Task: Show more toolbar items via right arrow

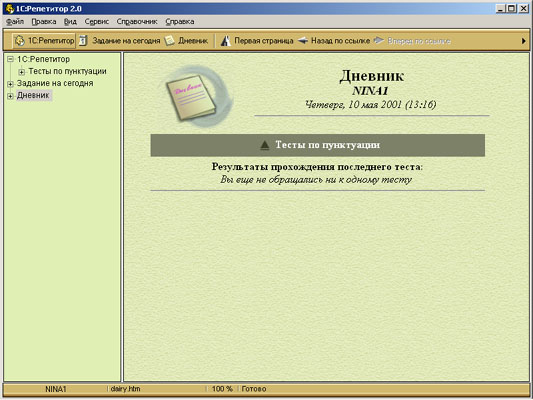Action: pos(524,41)
